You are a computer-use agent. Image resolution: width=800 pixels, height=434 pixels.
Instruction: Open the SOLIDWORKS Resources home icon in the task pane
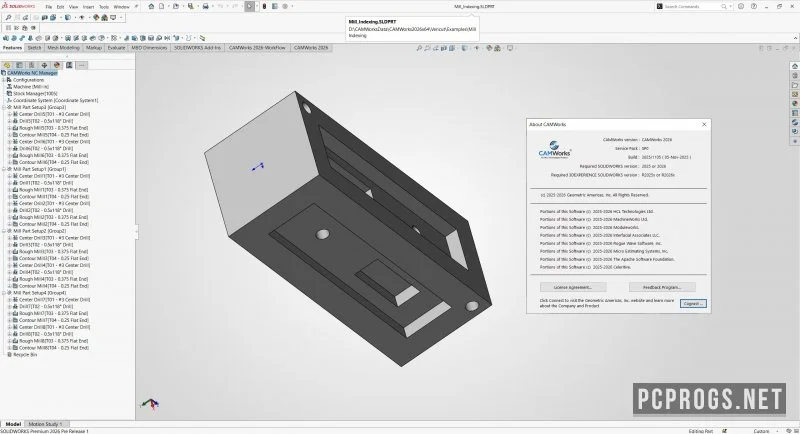(795, 66)
